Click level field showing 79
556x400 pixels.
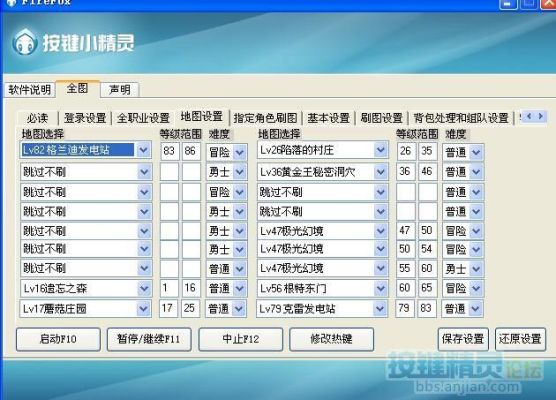point(405,308)
